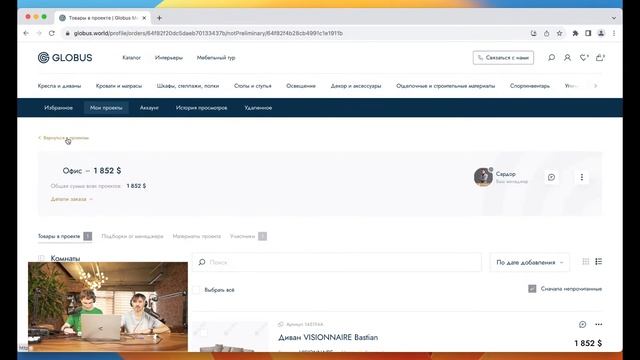
Task: Reload the page with refresh icon
Action: [x=52, y=33]
